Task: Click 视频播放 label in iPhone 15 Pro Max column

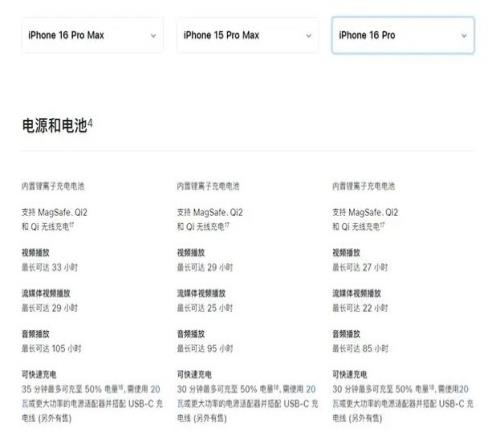Action: (191, 253)
